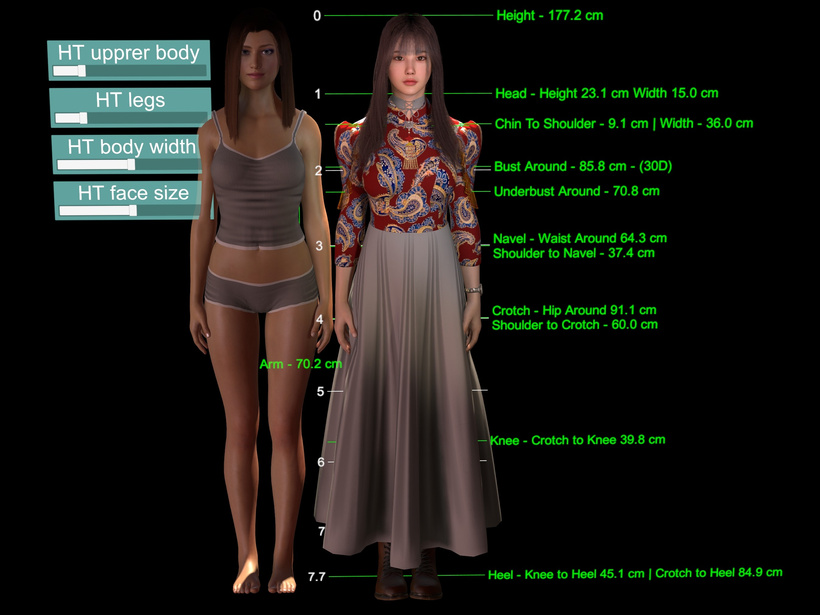
Task: Click the Height 177.2 cm measurement label
Action: click(x=549, y=16)
